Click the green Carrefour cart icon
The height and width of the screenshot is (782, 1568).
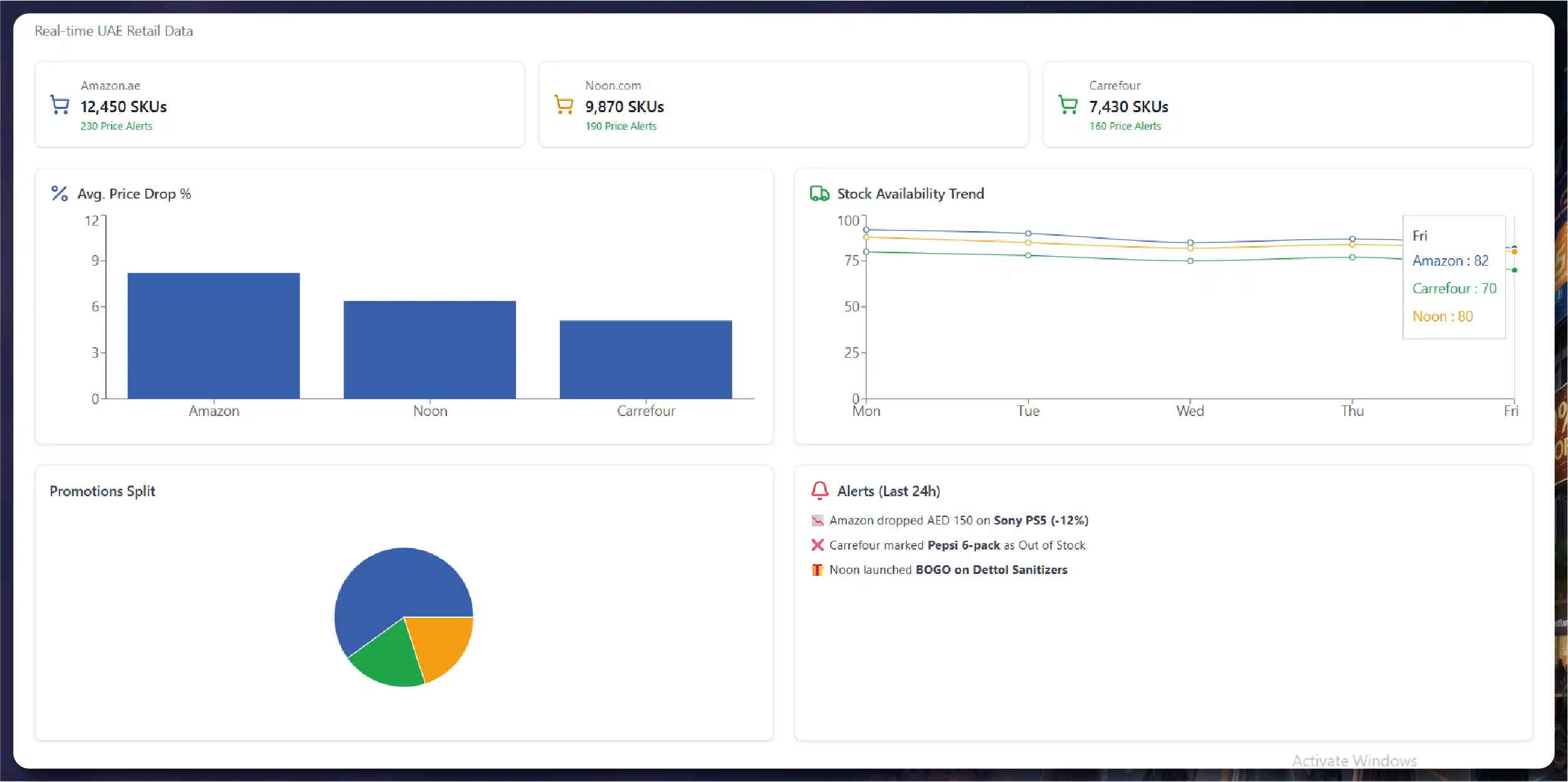point(1068,105)
